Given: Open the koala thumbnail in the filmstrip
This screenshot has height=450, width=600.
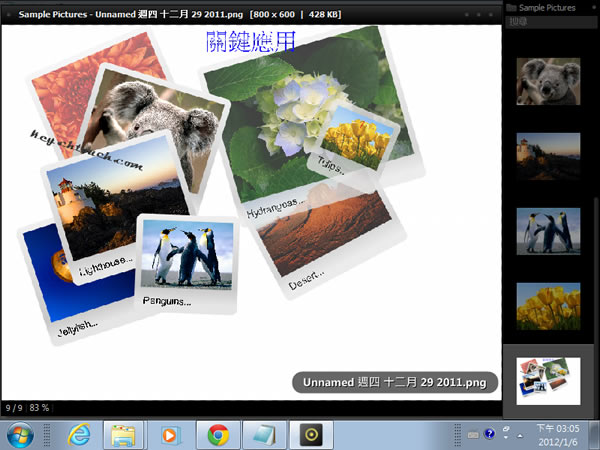Looking at the screenshot, I should click(547, 81).
